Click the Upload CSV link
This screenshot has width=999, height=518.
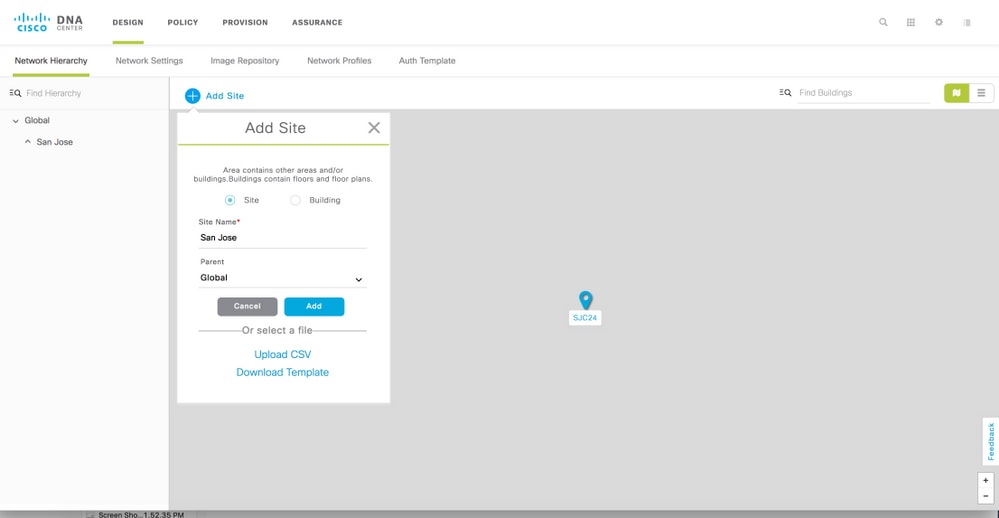pos(282,354)
